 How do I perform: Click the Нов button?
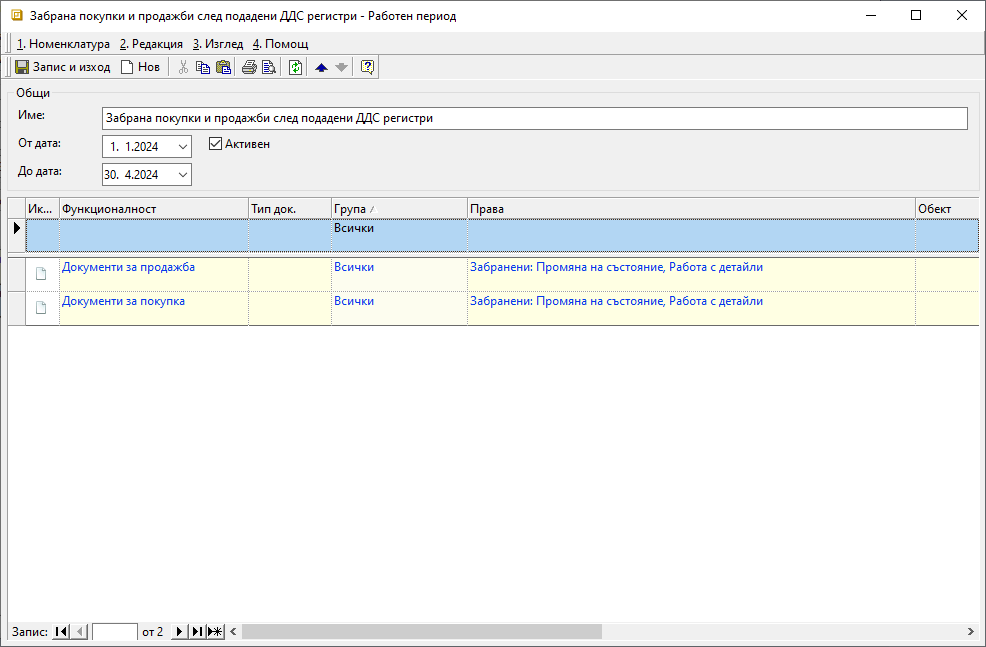[x=140, y=68]
